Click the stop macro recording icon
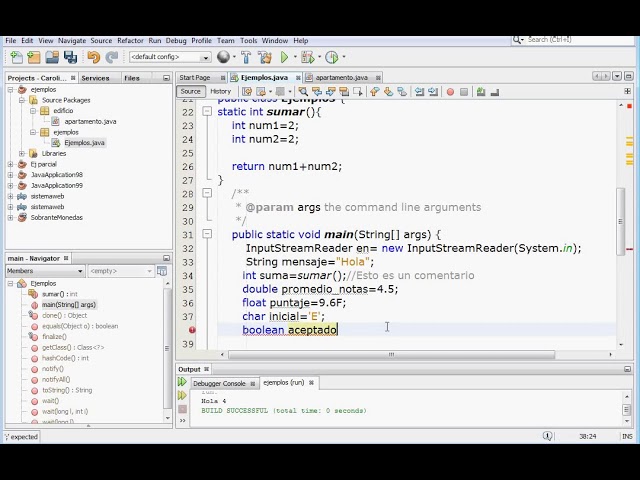This screenshot has height=480, width=640. point(464,92)
